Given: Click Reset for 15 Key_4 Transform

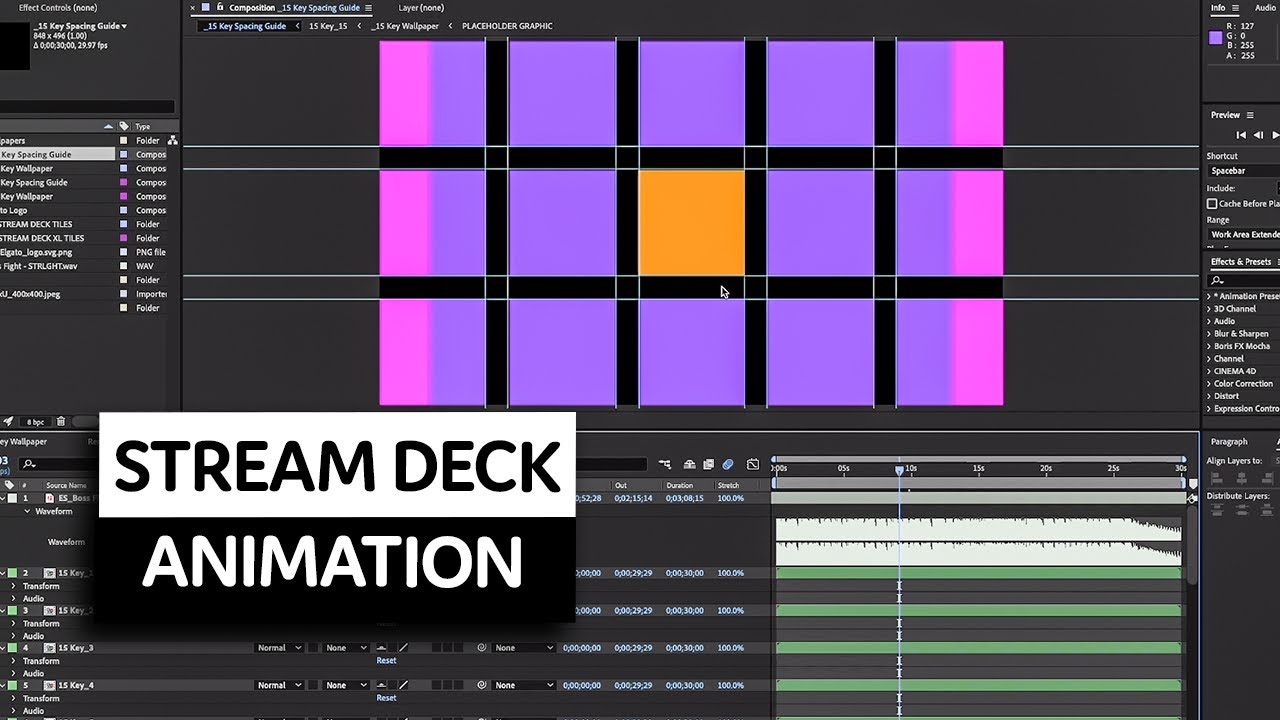Looking at the screenshot, I should (386, 698).
